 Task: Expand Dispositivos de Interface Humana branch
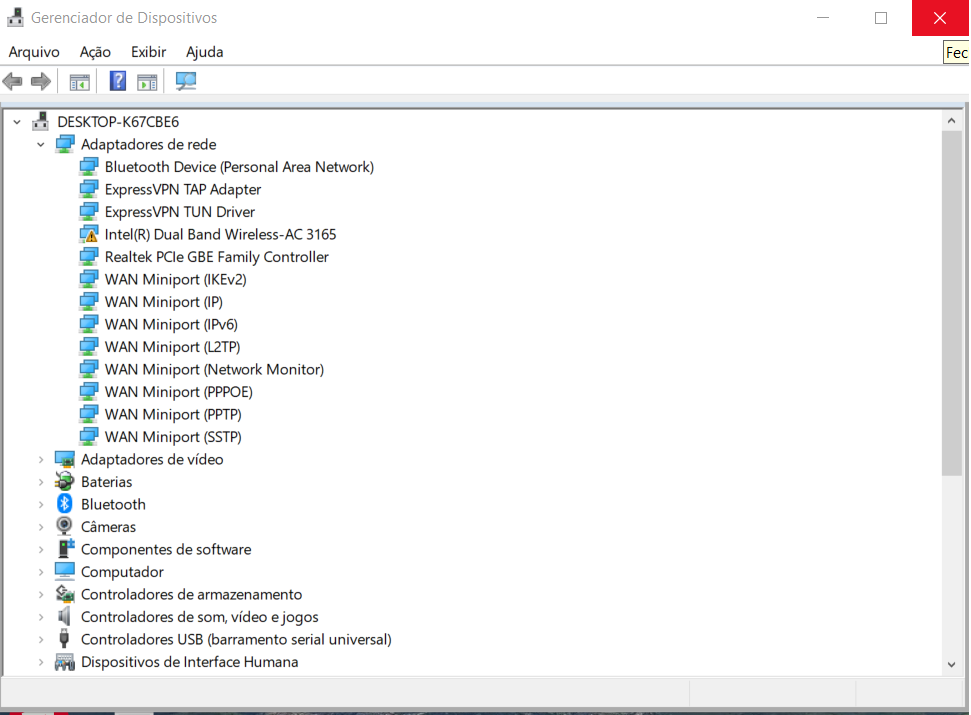[41, 662]
